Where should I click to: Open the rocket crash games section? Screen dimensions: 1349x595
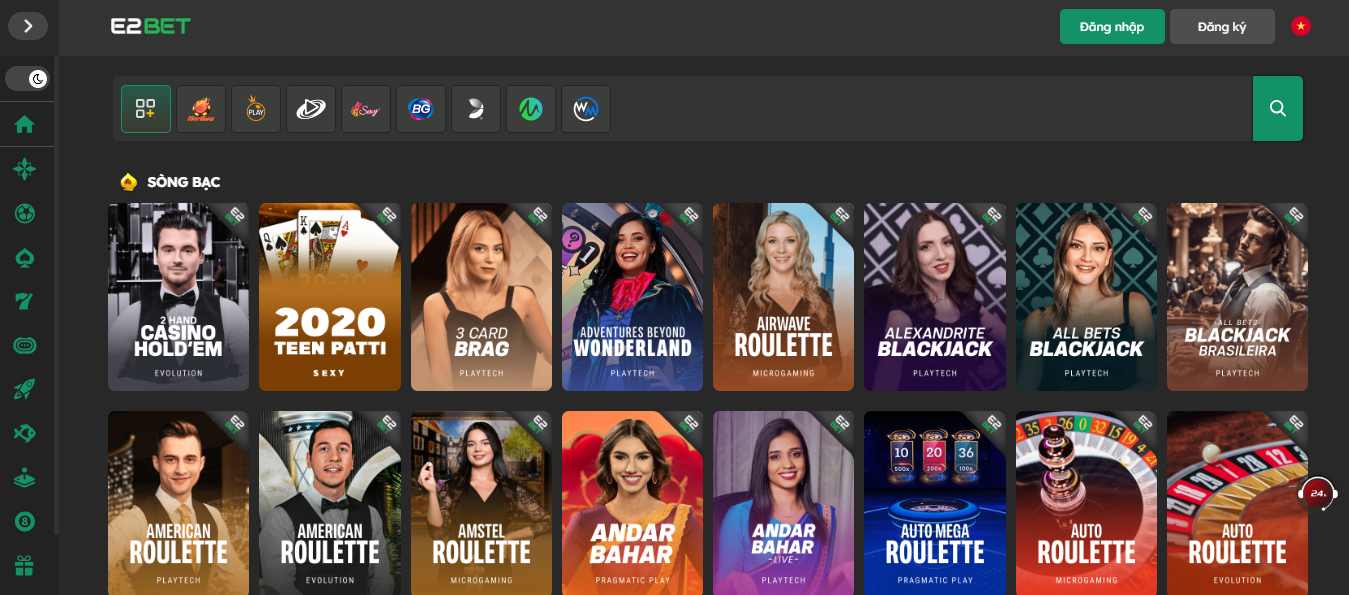coord(25,390)
